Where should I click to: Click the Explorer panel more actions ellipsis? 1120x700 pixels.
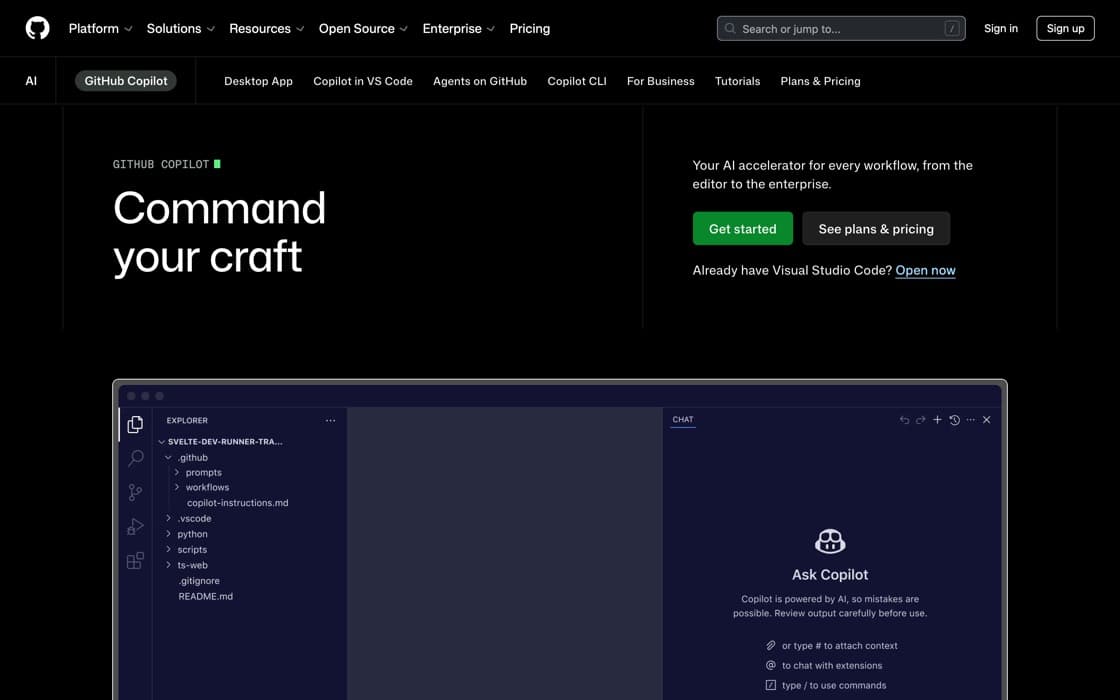330,421
